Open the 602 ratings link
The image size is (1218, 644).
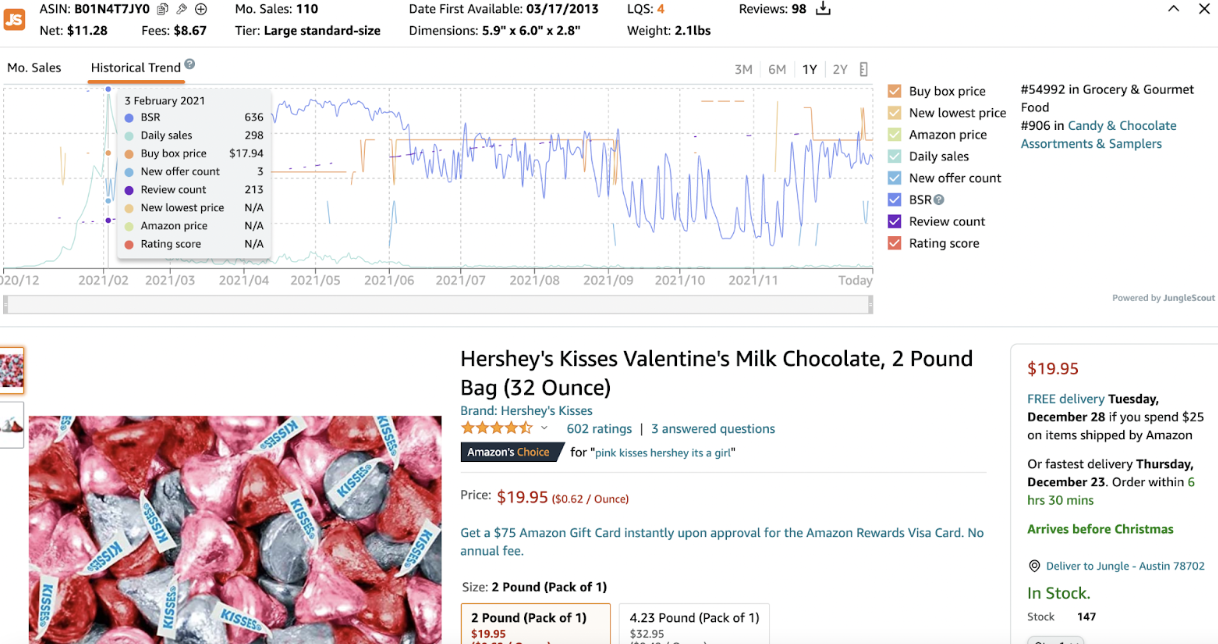coord(599,429)
